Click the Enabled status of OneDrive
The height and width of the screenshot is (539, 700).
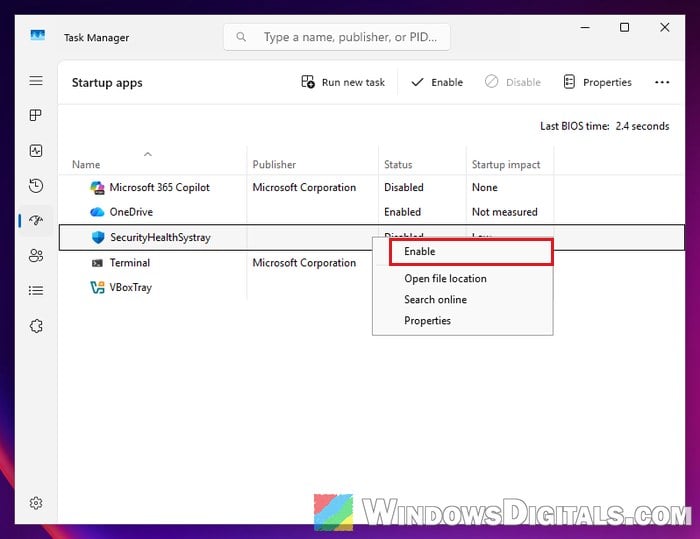(402, 212)
